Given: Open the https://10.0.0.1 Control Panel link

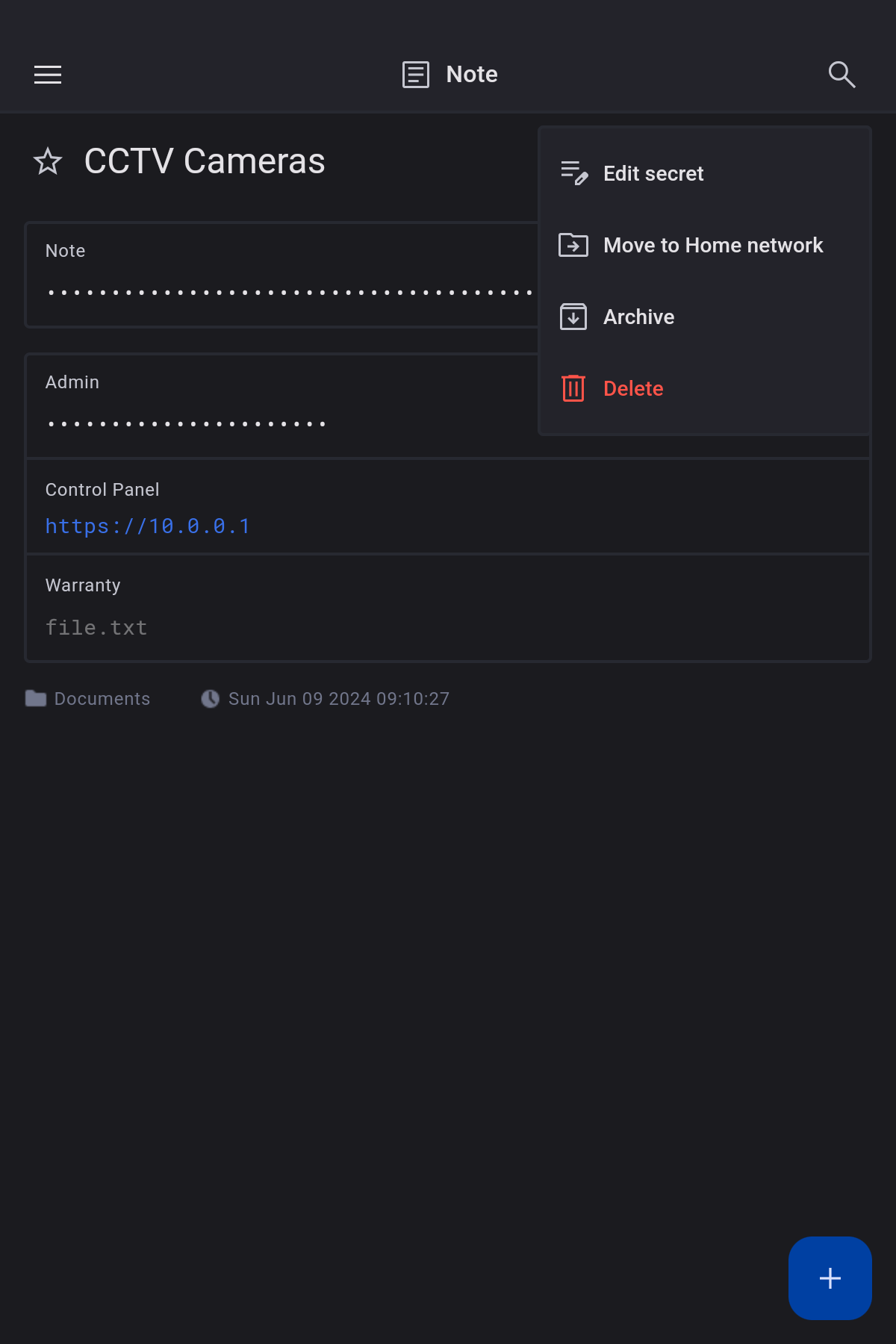Looking at the screenshot, I should click(148, 526).
